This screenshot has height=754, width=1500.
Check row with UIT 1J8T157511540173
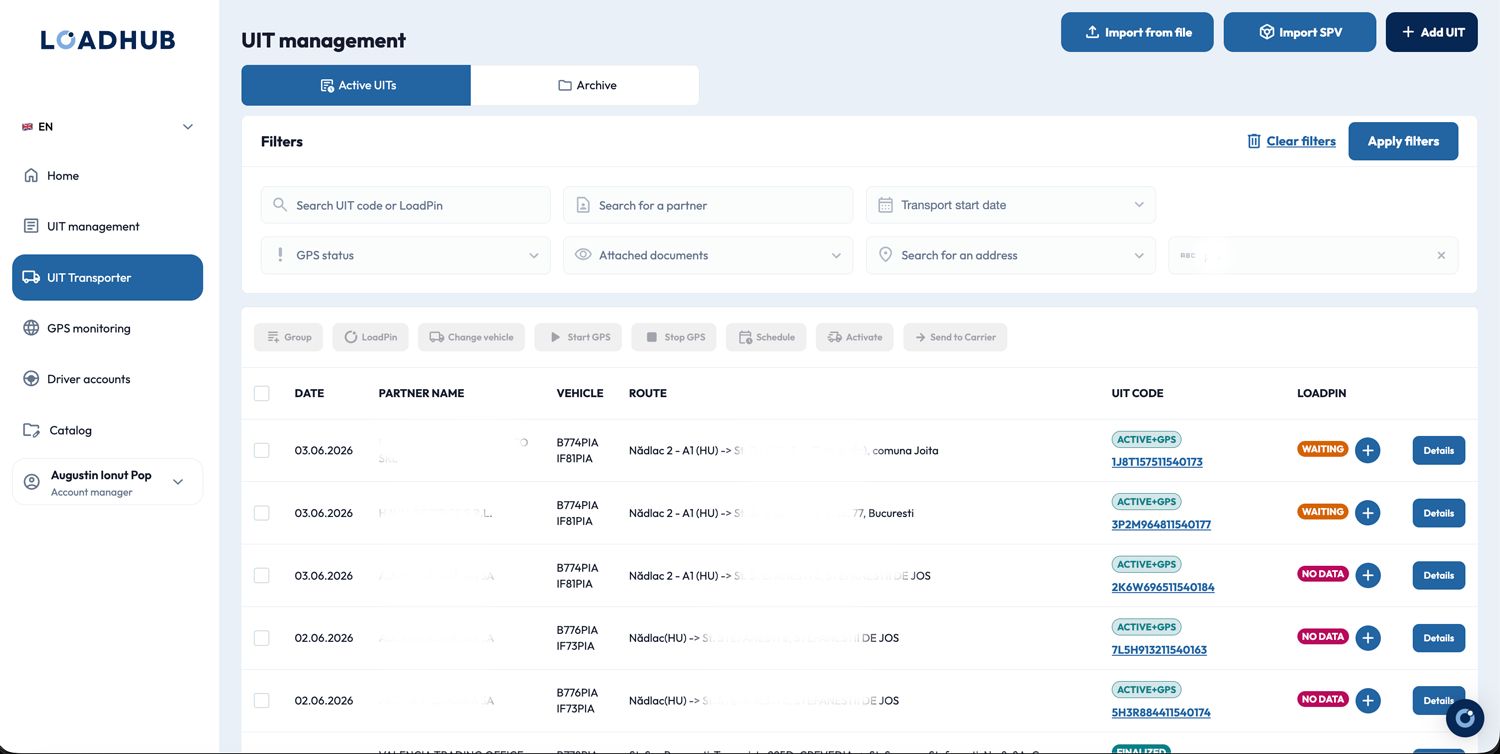click(x=262, y=450)
